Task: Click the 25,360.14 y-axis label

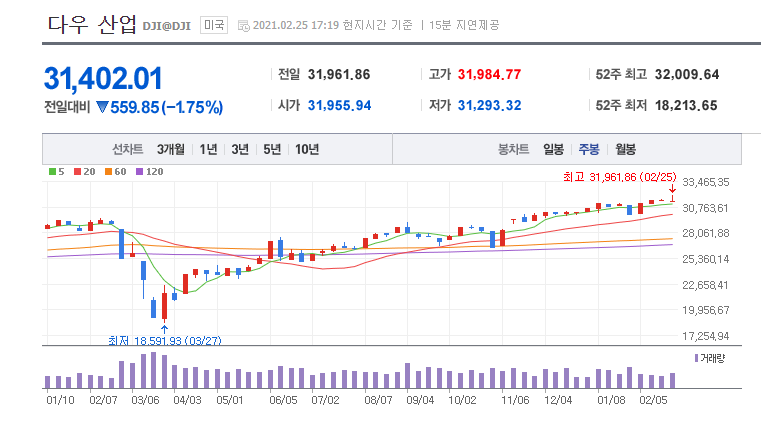Action: click(x=706, y=259)
